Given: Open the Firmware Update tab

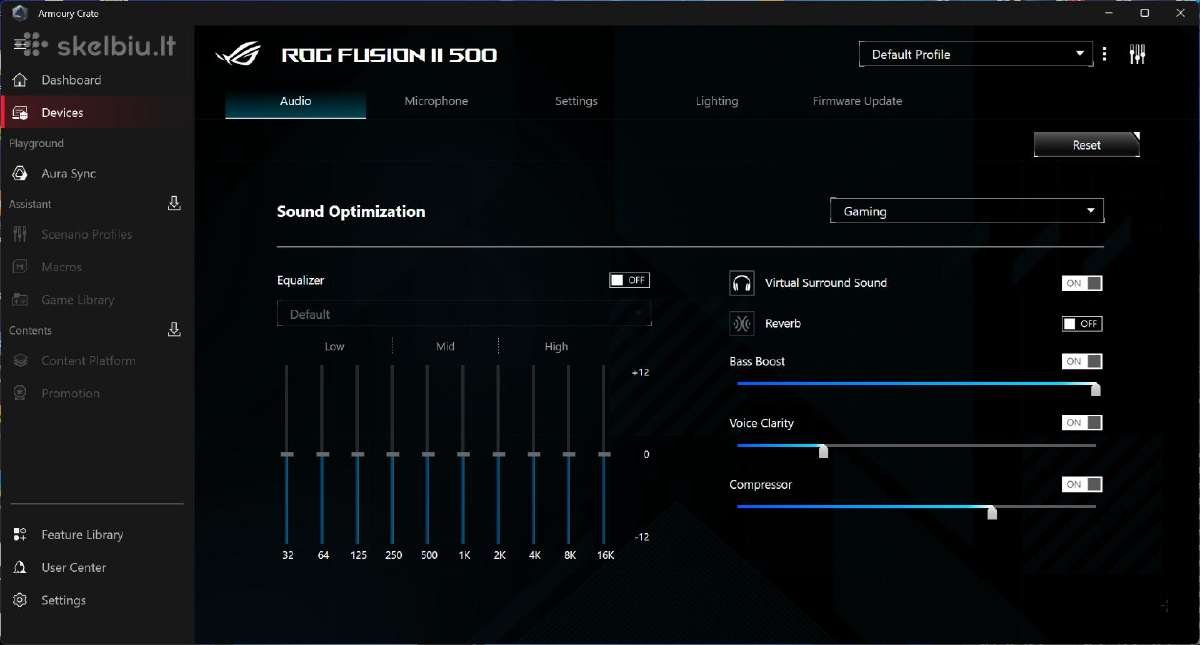Looking at the screenshot, I should tap(857, 102).
